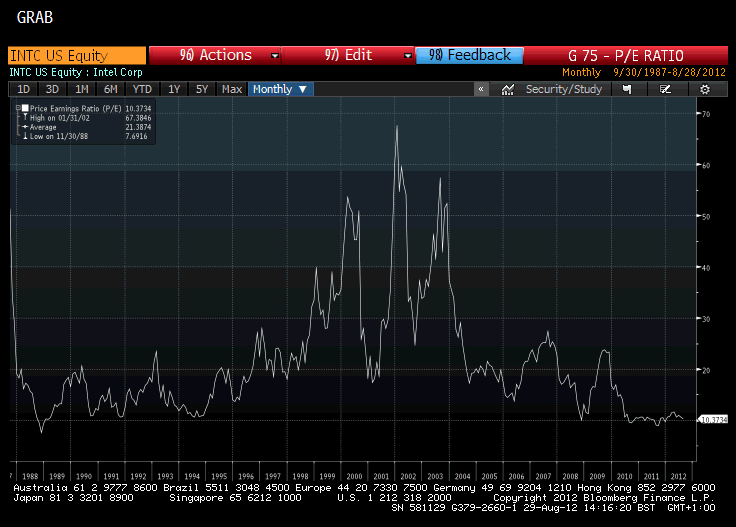
Task: Click the Feedback button
Action: pyautogui.click(x=469, y=55)
